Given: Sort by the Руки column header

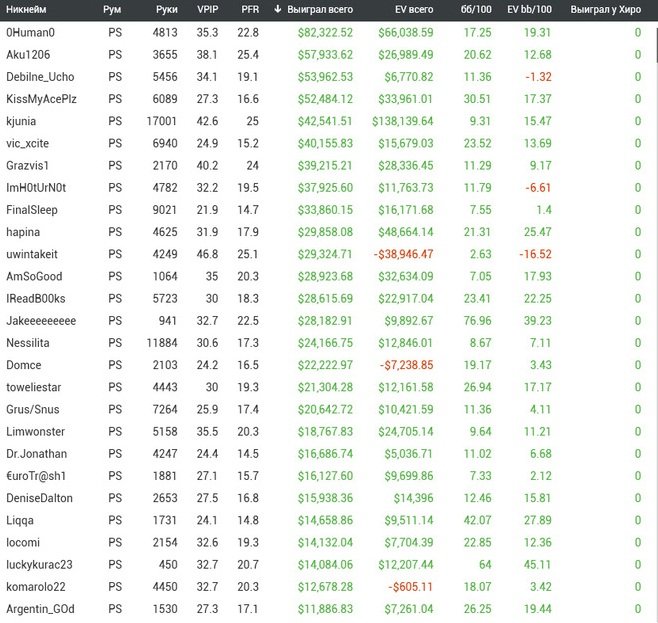Looking at the screenshot, I should [166, 9].
